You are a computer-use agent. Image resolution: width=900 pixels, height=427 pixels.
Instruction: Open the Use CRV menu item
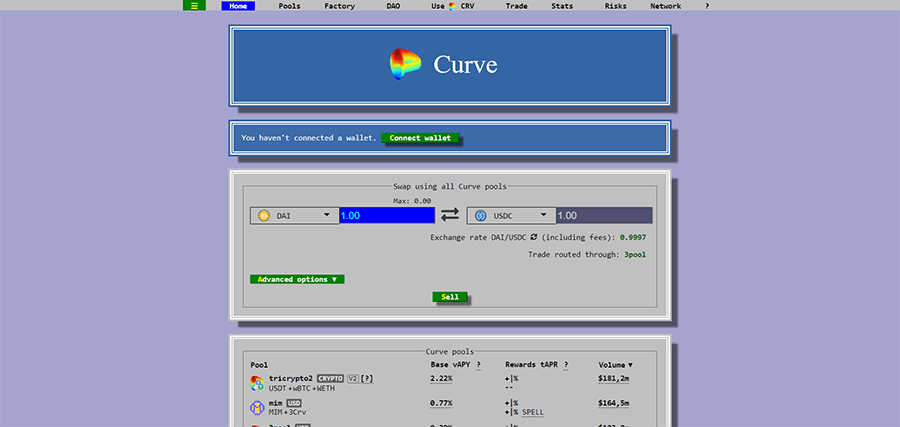pyautogui.click(x=453, y=6)
